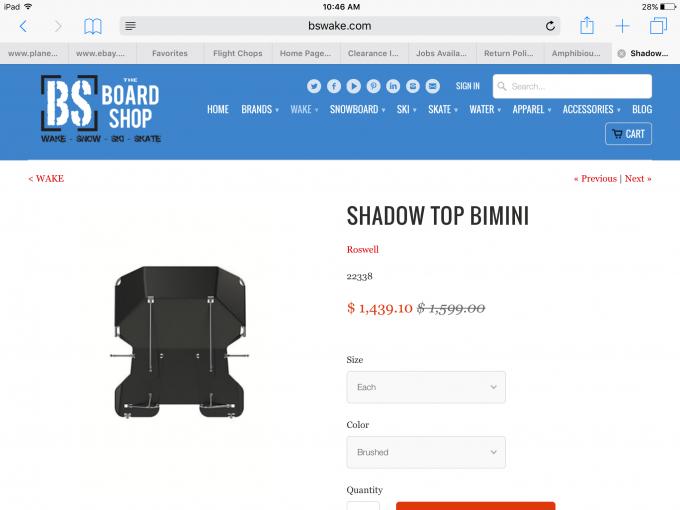Open the Pinterest social icon
This screenshot has width=680, height=510.
373,86
